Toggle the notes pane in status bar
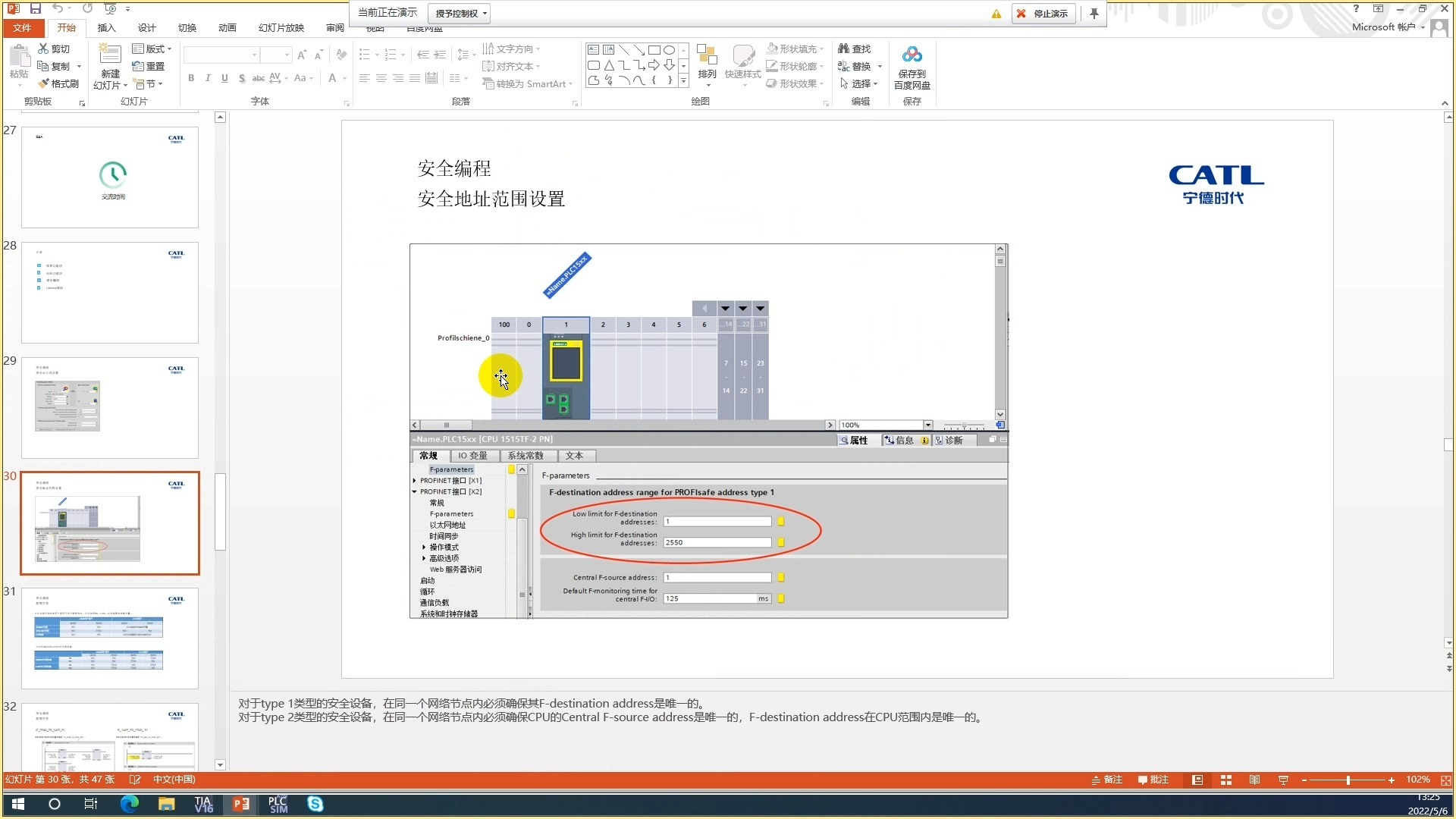Image resolution: width=1456 pixels, height=819 pixels. (x=1107, y=780)
